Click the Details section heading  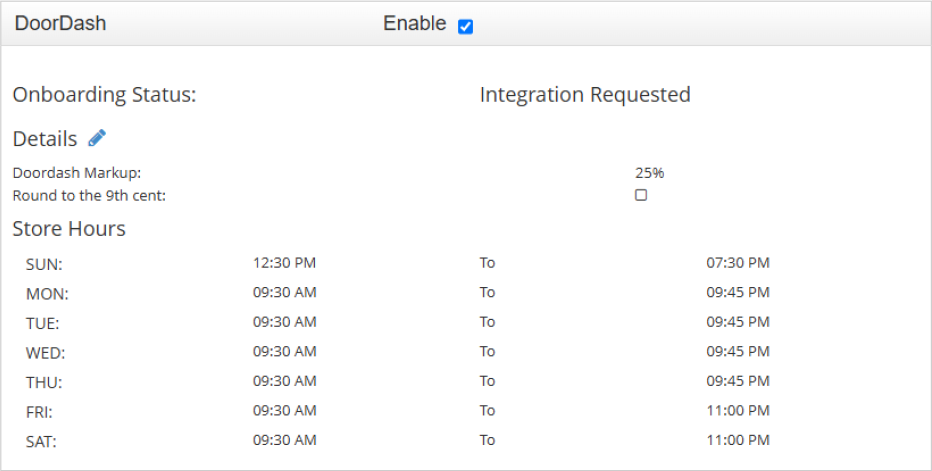coord(45,139)
